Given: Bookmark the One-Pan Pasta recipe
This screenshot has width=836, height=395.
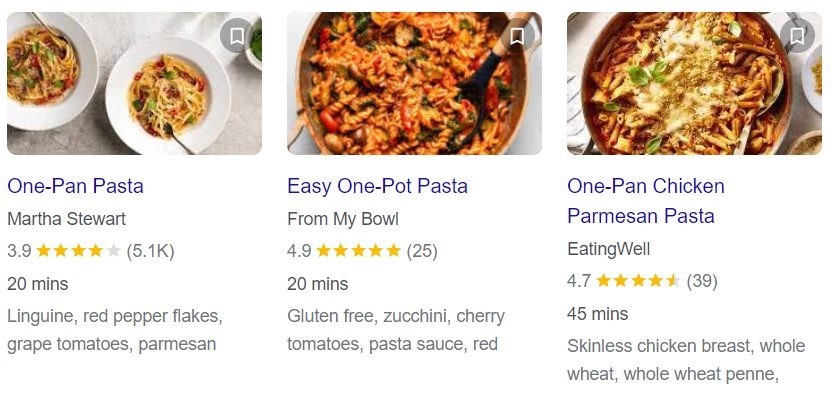Looking at the screenshot, I should click(x=237, y=36).
